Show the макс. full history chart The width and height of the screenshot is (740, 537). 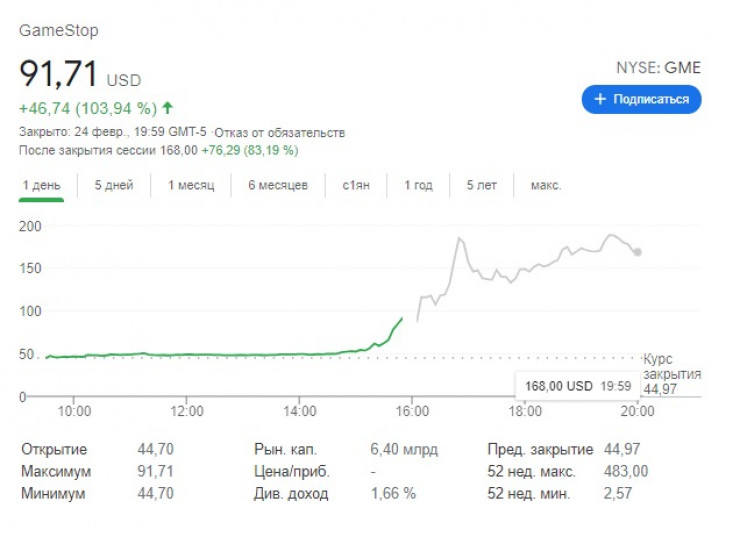tap(546, 185)
